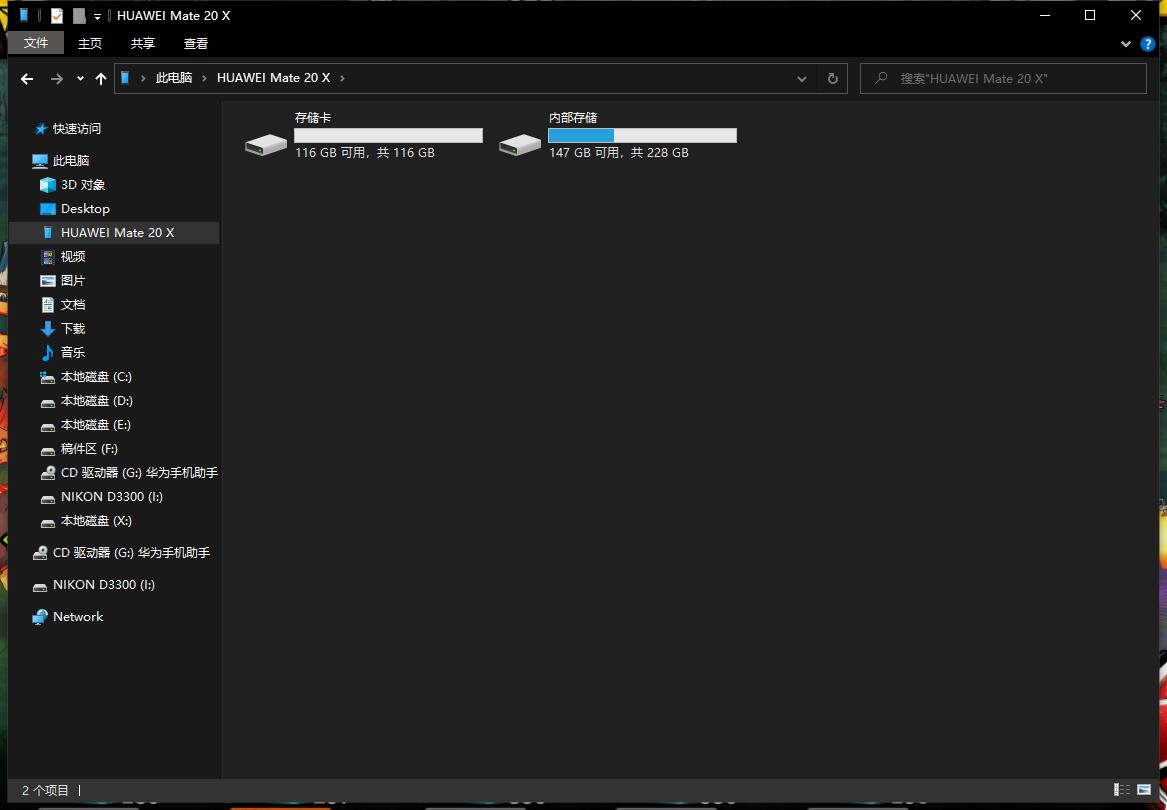Open 下载 folder in sidebar
1167x810 pixels.
pyautogui.click(x=73, y=328)
